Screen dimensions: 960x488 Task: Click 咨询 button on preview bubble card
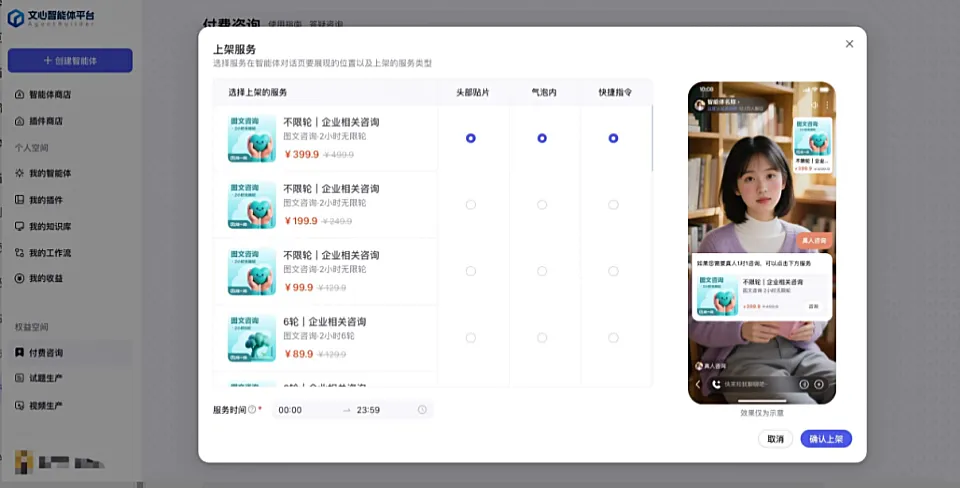tap(813, 306)
